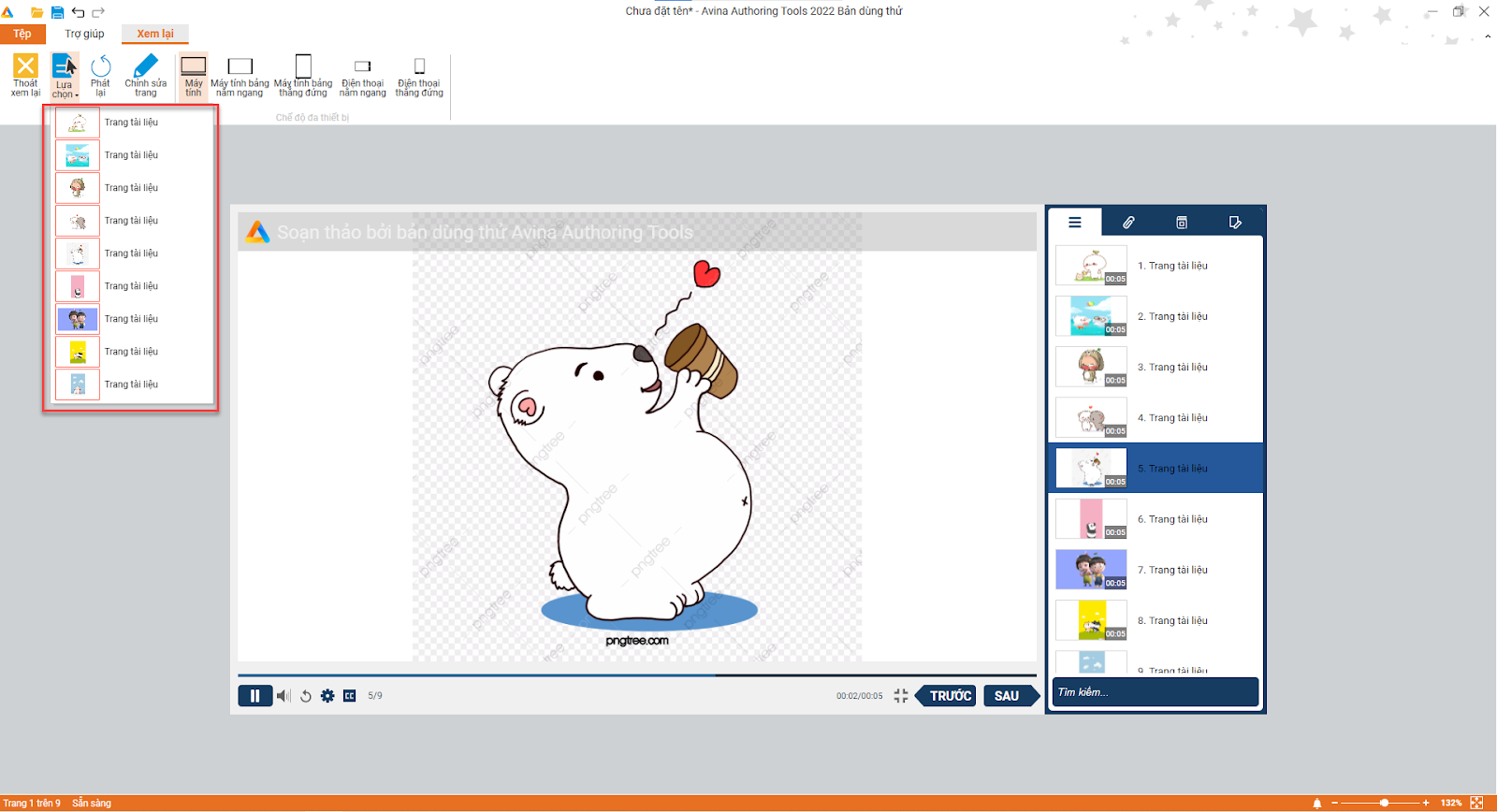Go to slide 2. Trang tài liệu
Viewport: 1497px width, 812px height.
(1156, 316)
